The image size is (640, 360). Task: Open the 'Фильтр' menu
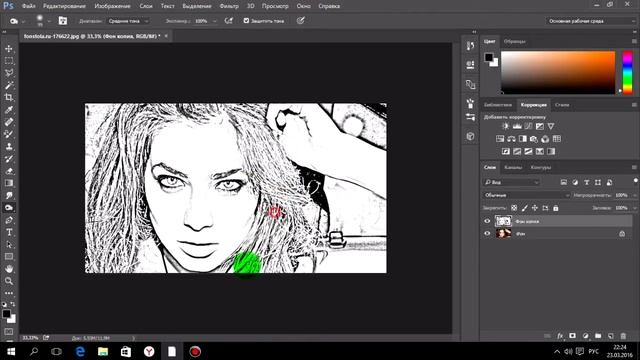[229, 6]
